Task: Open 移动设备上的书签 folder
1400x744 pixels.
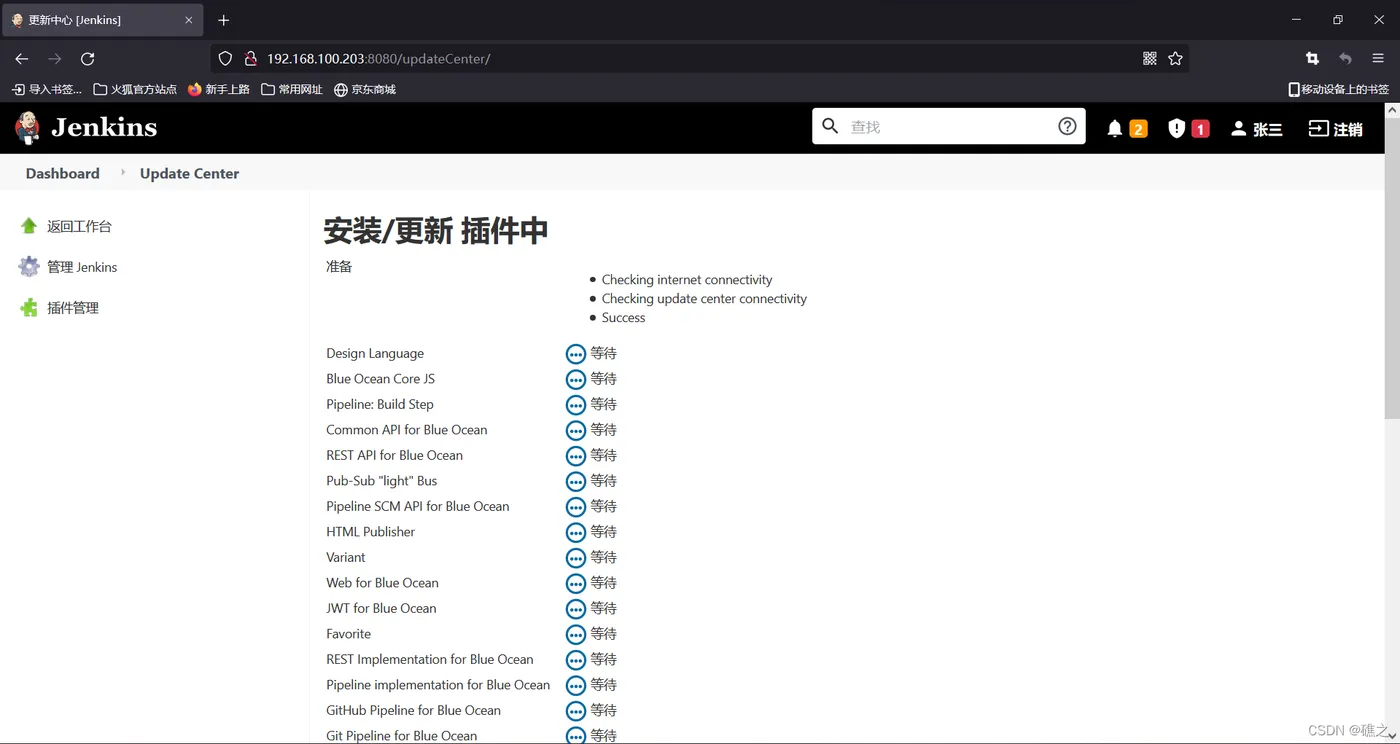Action: coord(1339,89)
